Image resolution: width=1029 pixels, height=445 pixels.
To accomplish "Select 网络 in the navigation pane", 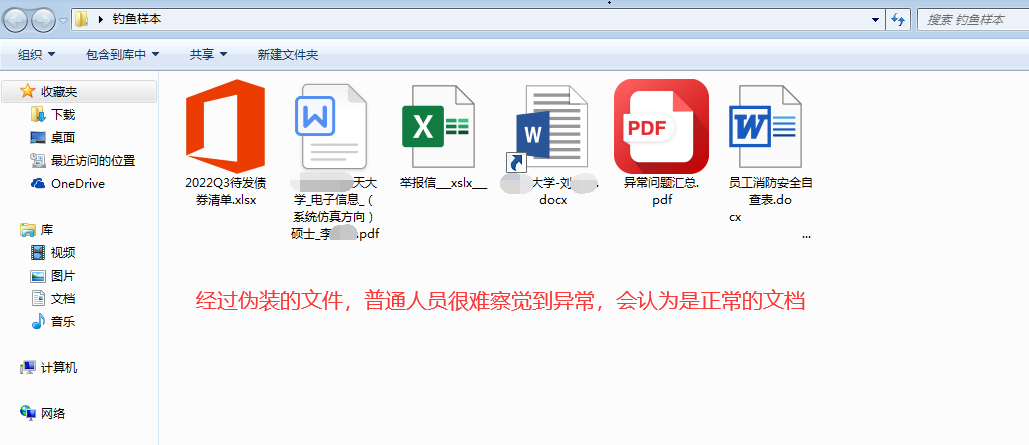I will coord(53,413).
